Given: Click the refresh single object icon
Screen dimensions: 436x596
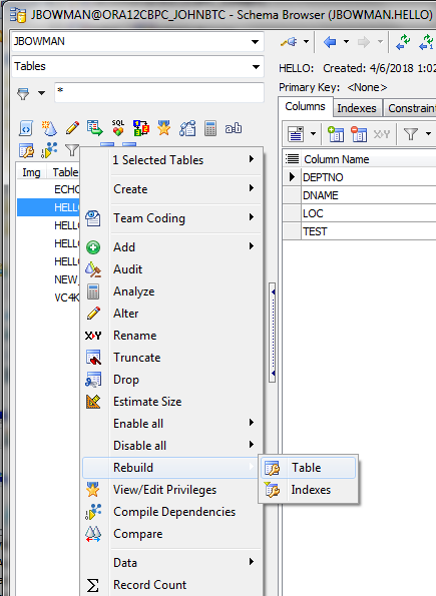Looking at the screenshot, I should 426,41.
